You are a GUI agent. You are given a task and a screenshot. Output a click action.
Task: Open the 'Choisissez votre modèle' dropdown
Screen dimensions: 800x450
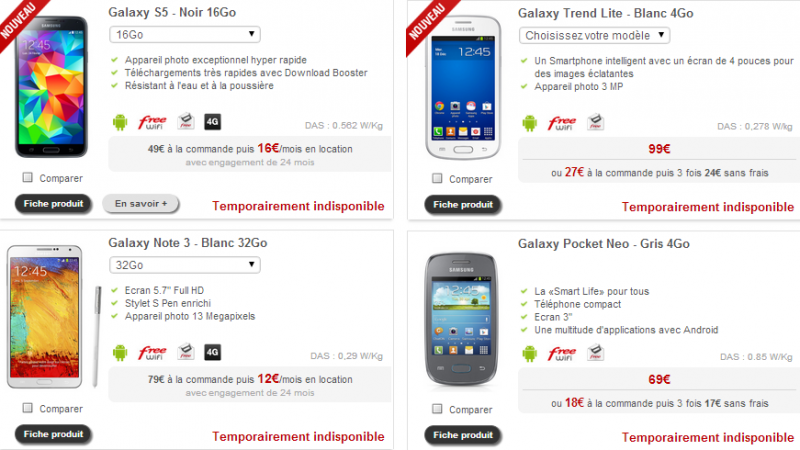coord(594,36)
